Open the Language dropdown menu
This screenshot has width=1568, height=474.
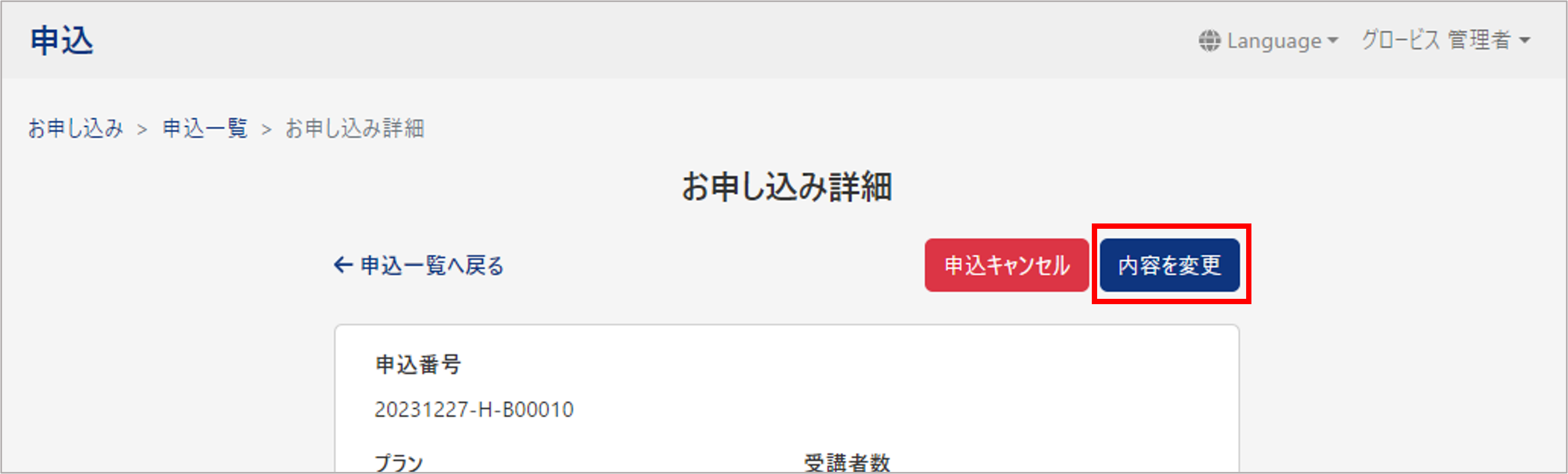[x=1268, y=41]
